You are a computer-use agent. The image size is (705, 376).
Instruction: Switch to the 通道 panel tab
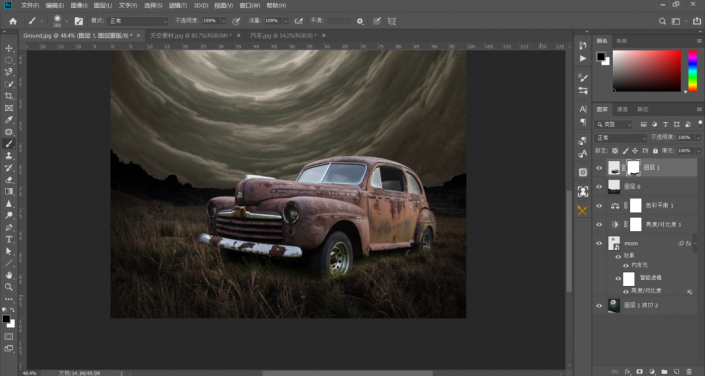point(623,109)
